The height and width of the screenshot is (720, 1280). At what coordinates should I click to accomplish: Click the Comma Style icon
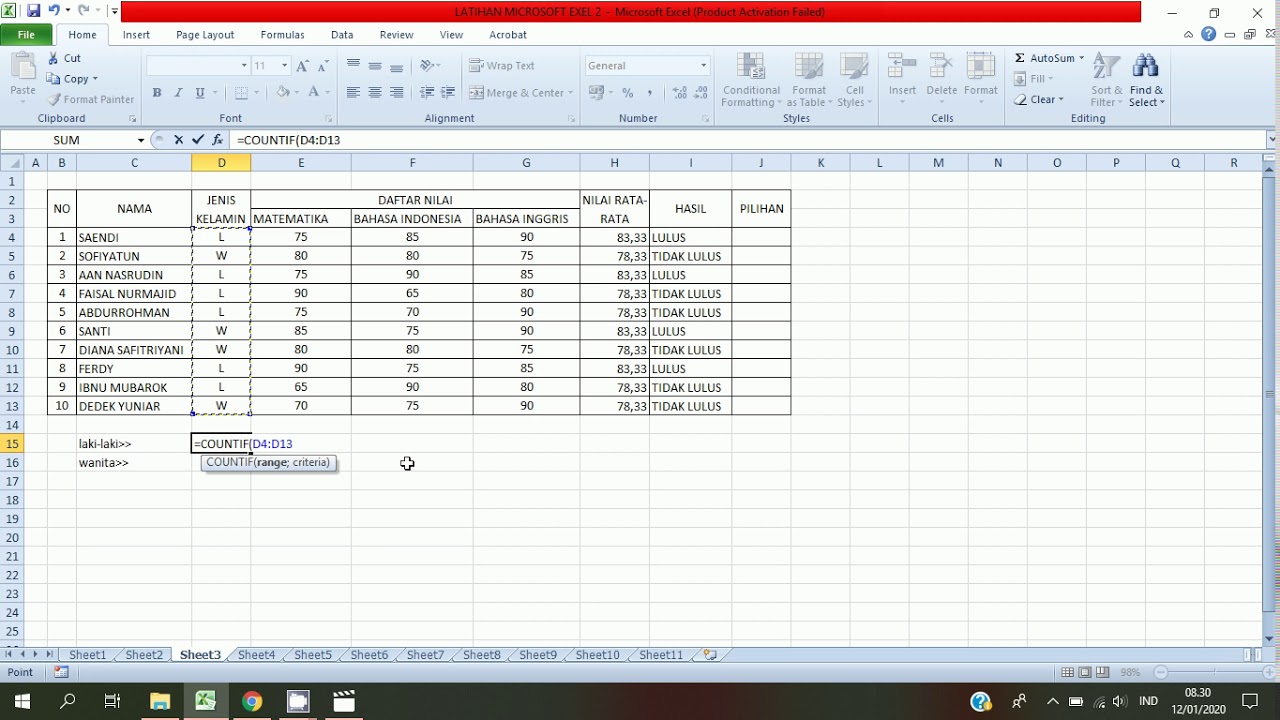pos(650,92)
